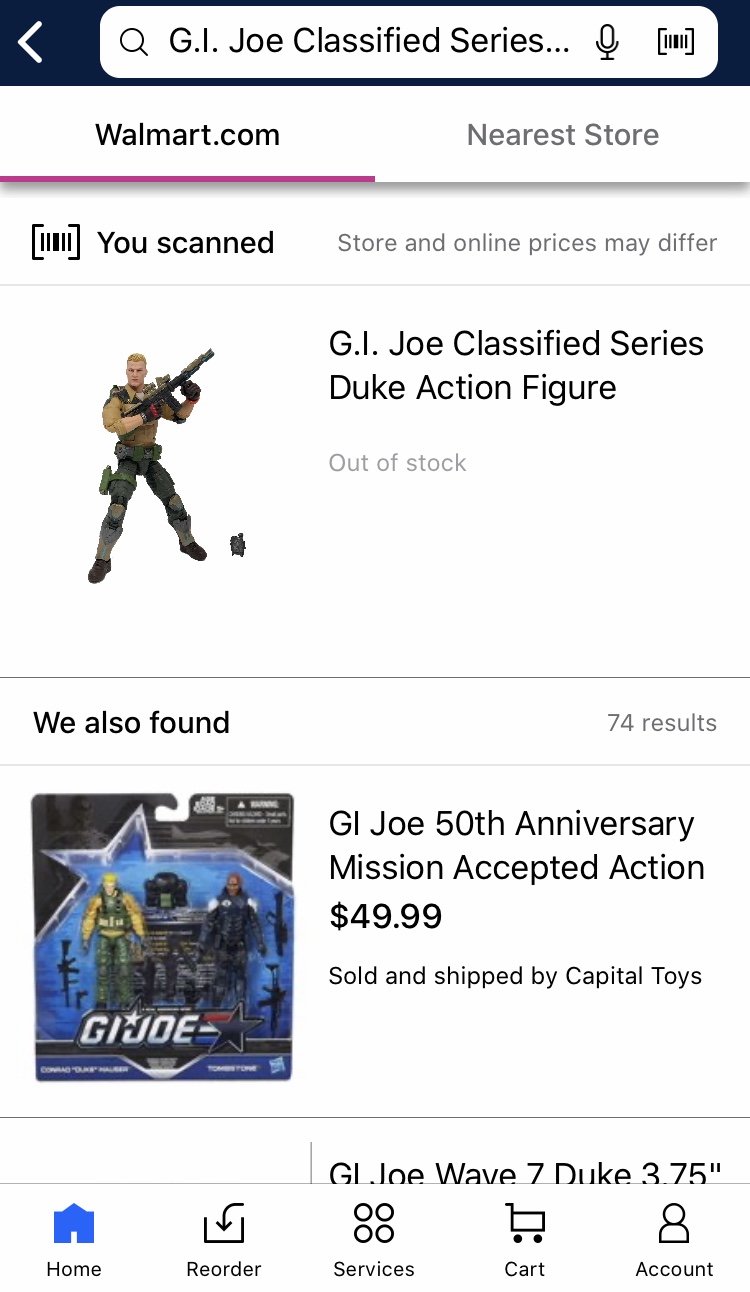The image size is (750, 1292).
Task: Tap Sold and shipped by Capital Toys
Action: pos(515,976)
